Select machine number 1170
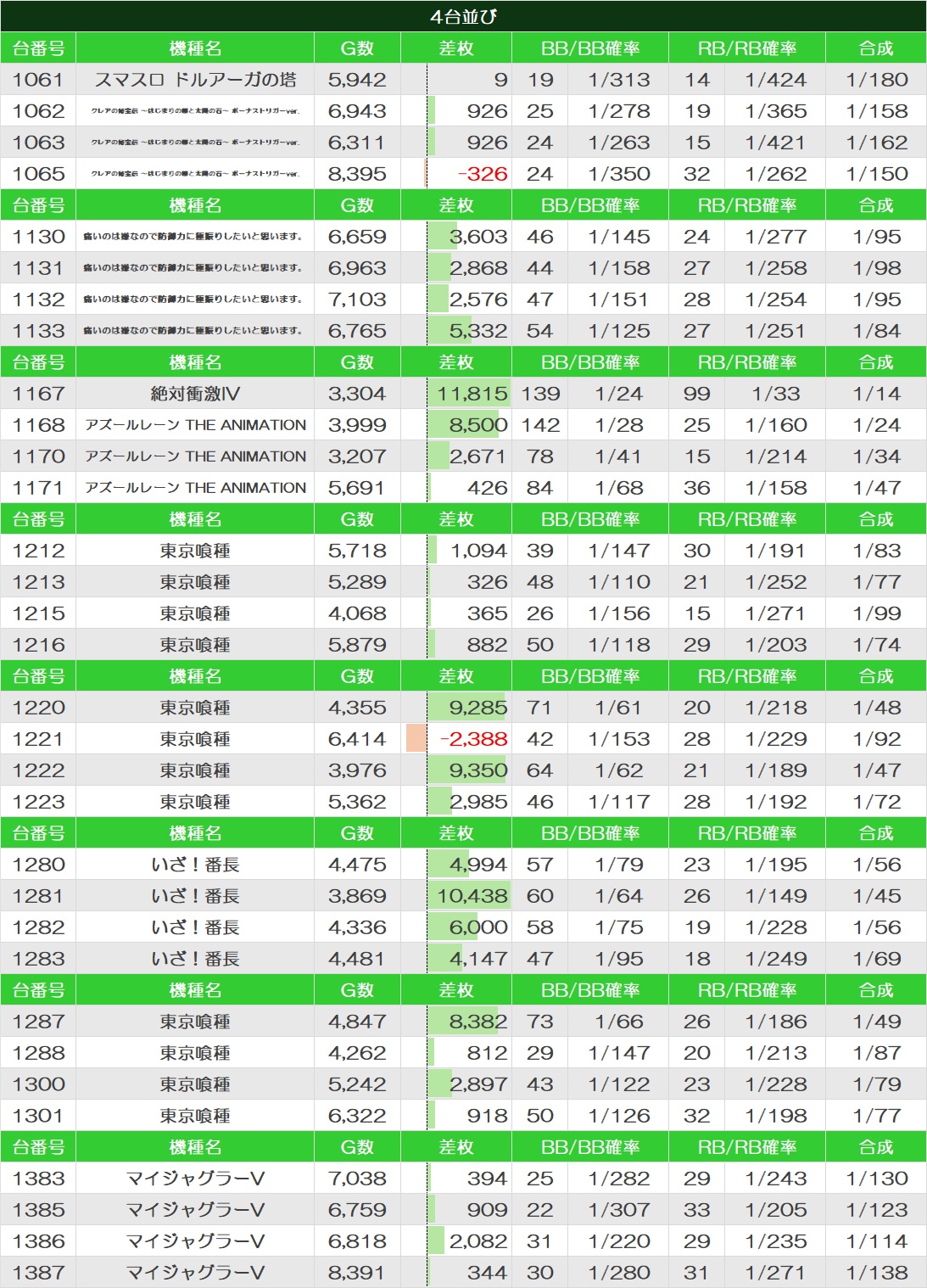Viewport: 927px width, 1288px height. pyautogui.click(x=38, y=456)
